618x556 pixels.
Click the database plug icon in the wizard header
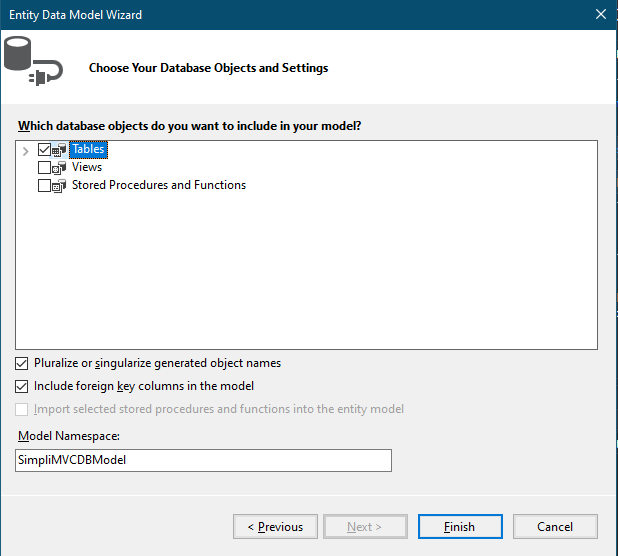point(33,61)
